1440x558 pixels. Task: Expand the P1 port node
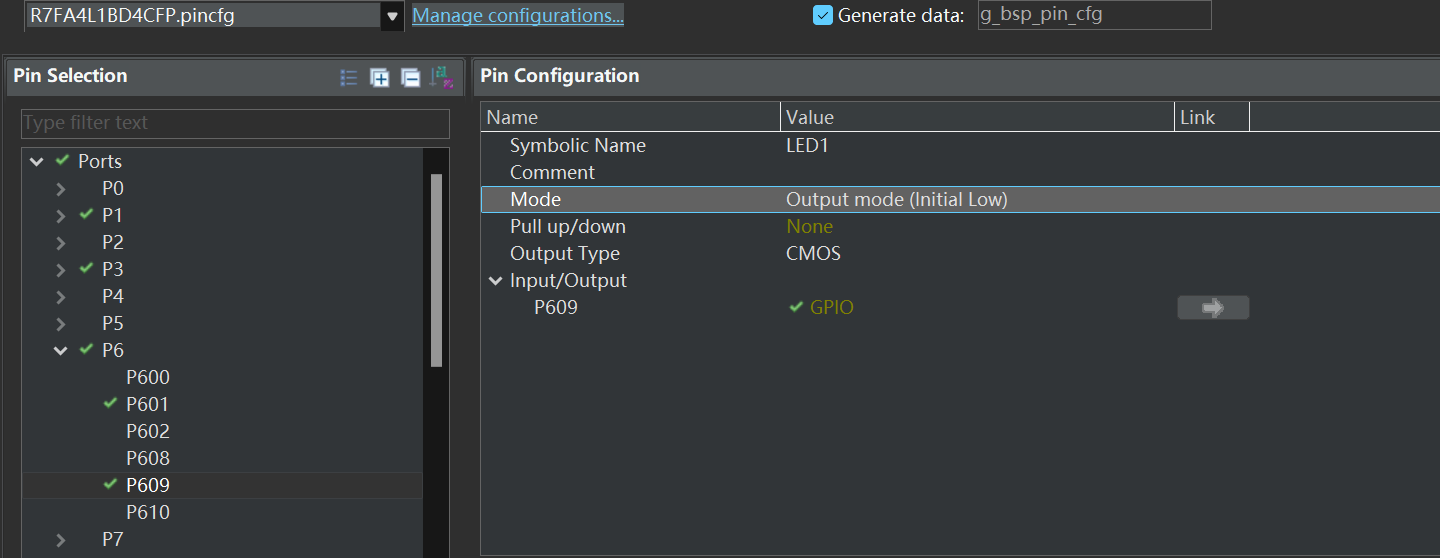point(61,216)
